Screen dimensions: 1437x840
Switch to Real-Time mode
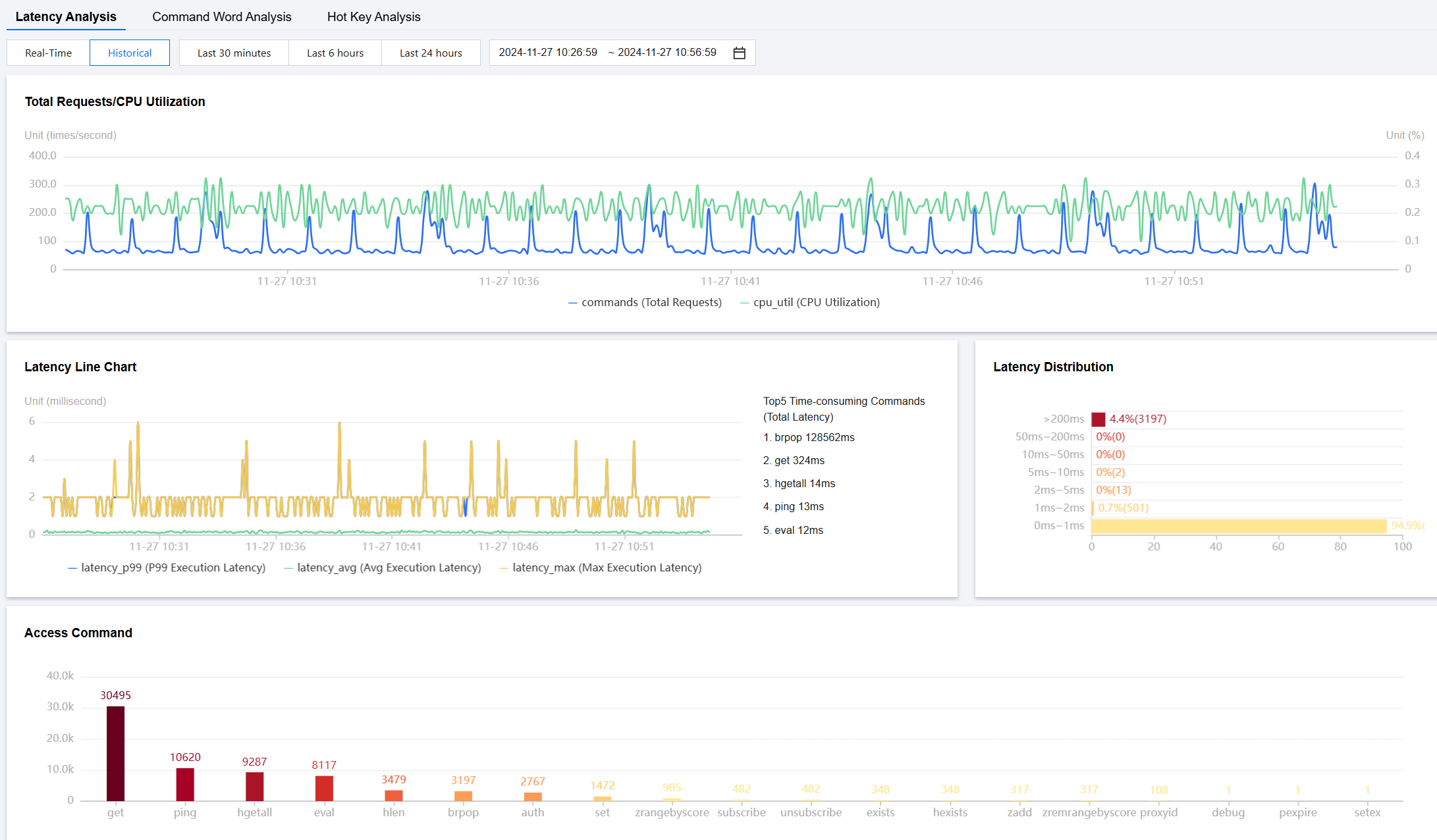tap(48, 53)
